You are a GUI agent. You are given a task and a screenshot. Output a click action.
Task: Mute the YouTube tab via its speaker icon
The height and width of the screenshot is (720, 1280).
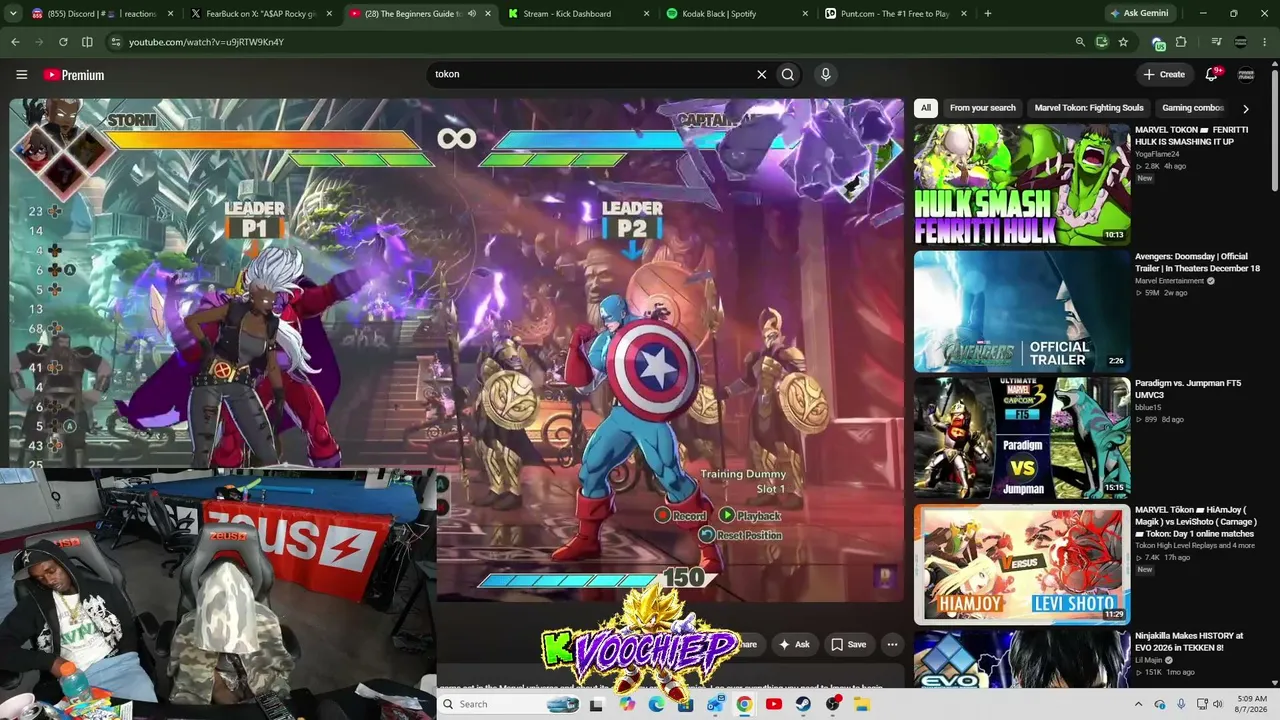click(471, 14)
